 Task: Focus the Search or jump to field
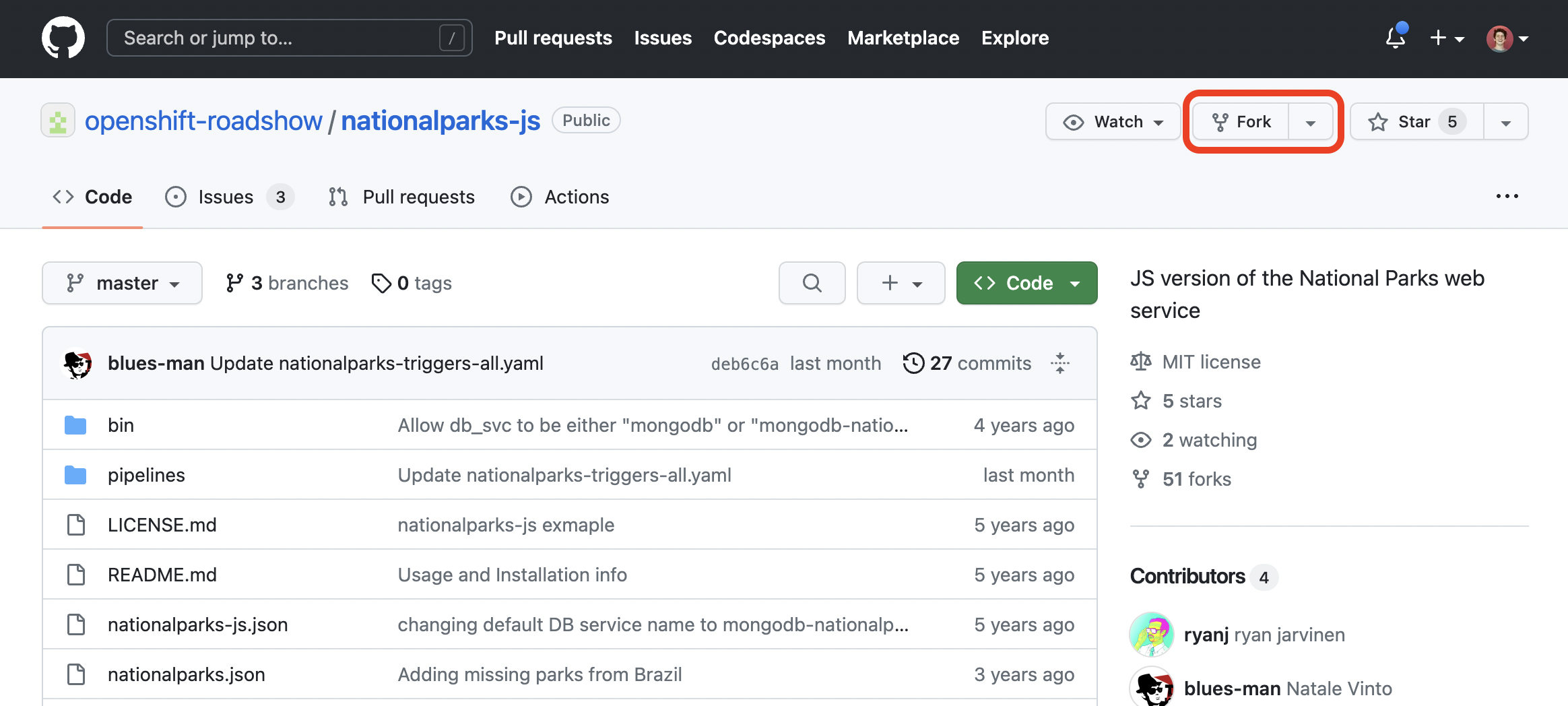coord(290,38)
